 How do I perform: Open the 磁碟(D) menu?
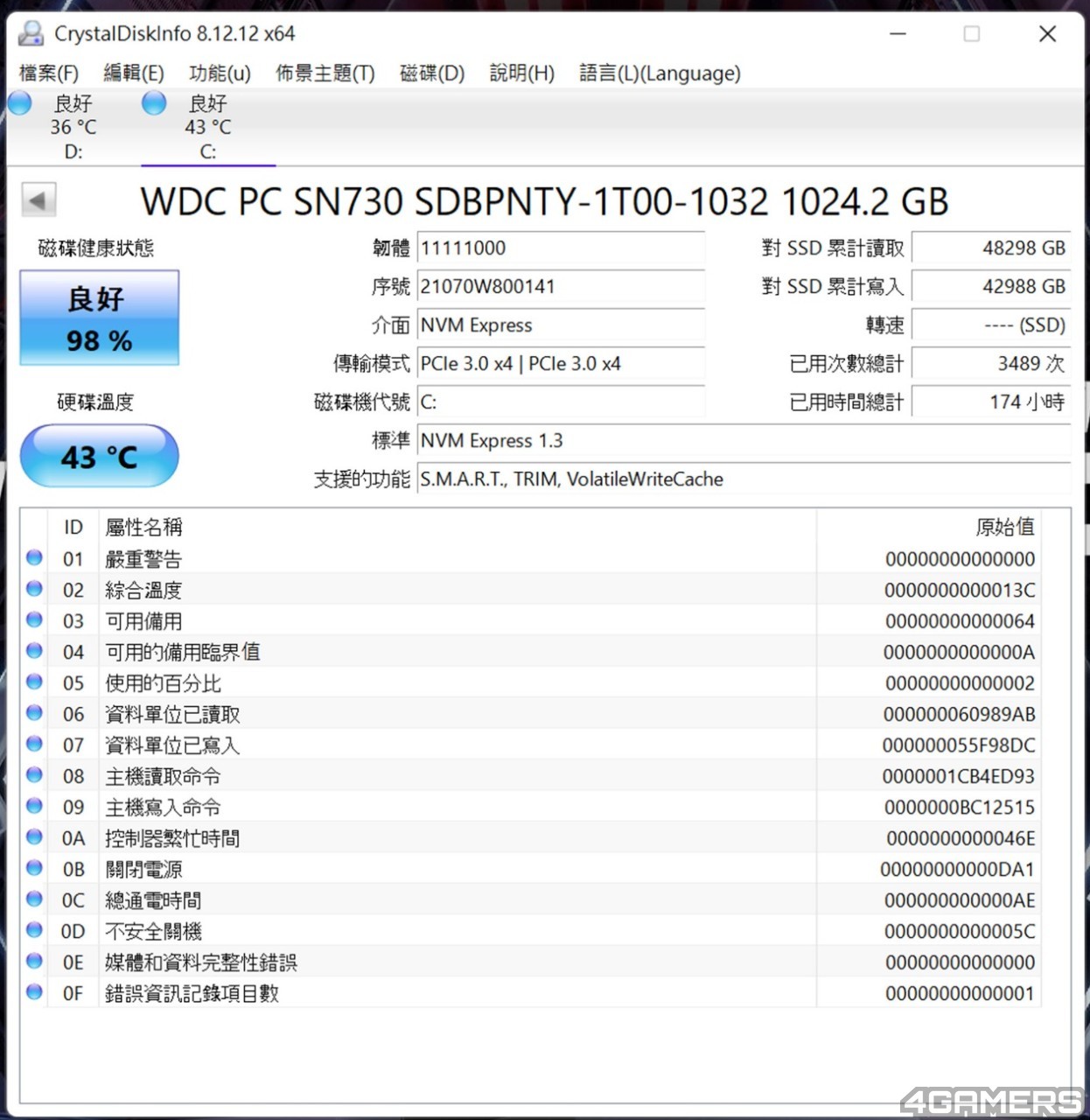click(432, 73)
